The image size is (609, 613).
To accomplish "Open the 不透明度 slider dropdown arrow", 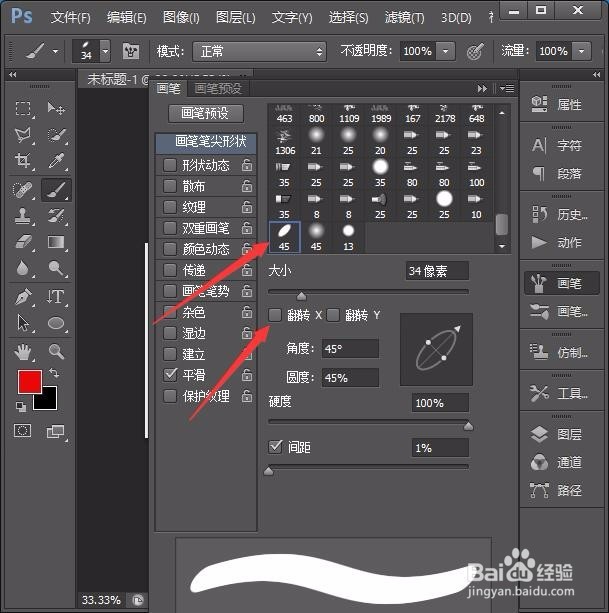I will coord(446,51).
